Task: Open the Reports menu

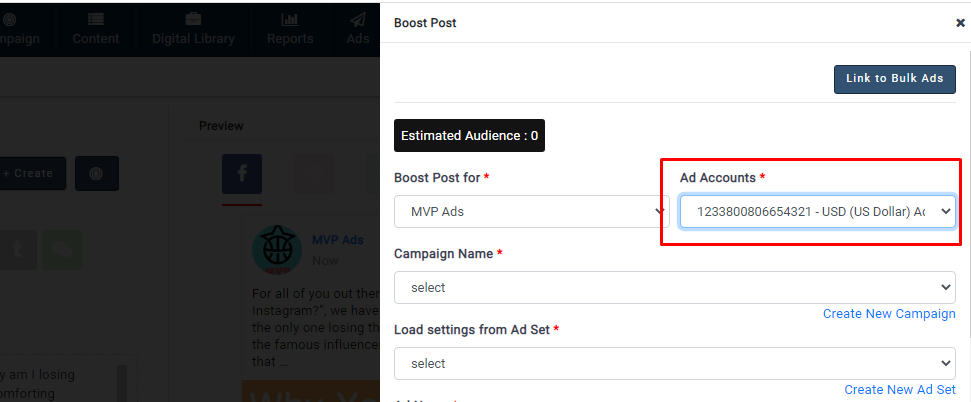Action: 289,29
